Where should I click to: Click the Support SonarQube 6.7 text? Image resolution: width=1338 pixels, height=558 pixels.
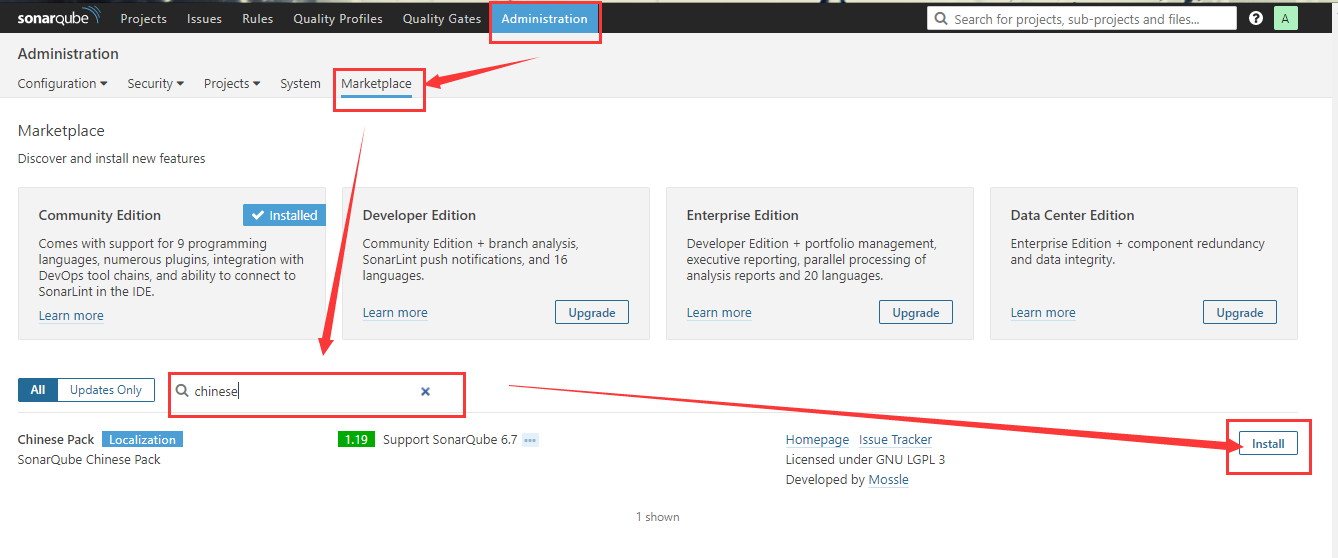[450, 440]
